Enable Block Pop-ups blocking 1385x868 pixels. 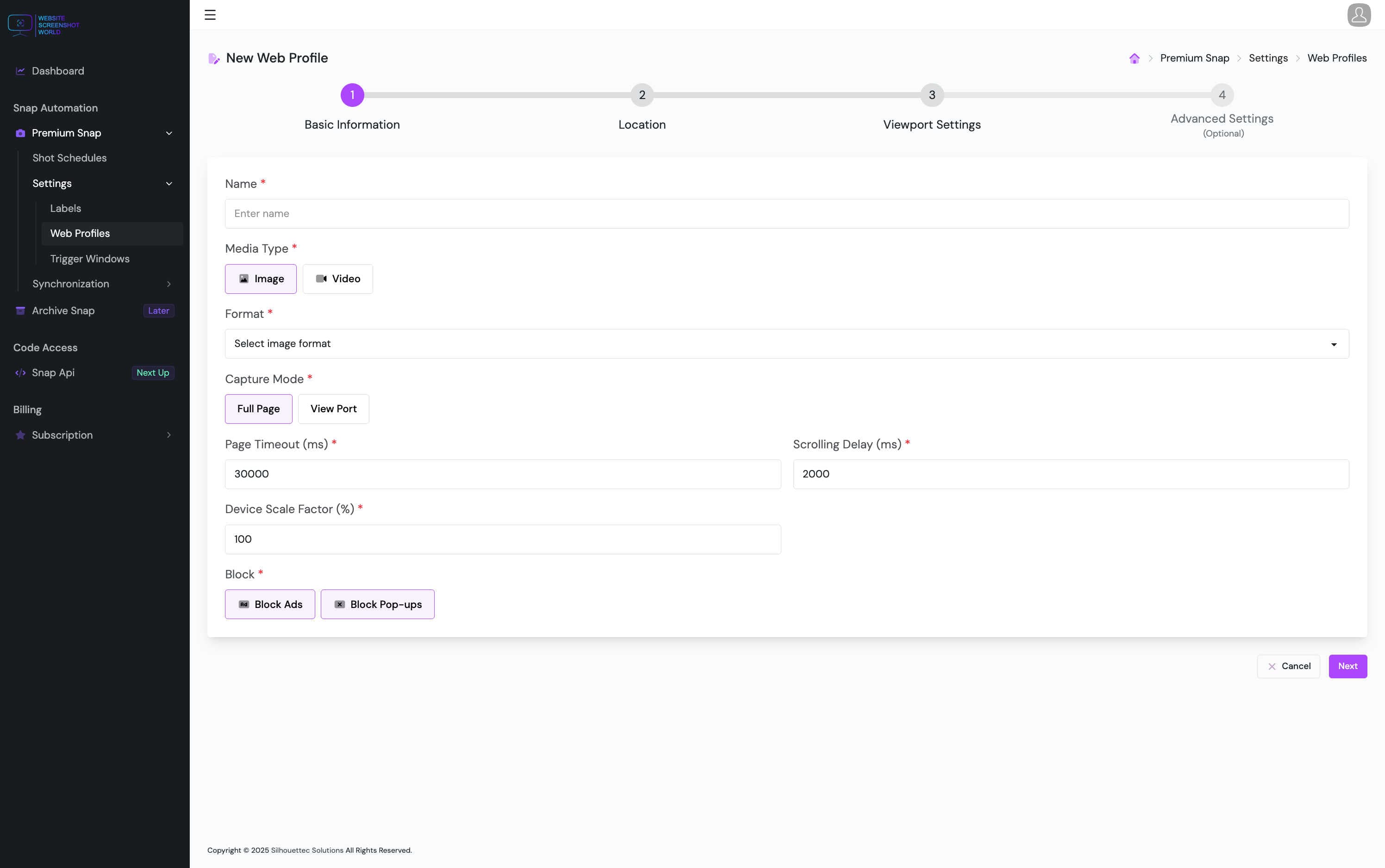click(x=377, y=604)
